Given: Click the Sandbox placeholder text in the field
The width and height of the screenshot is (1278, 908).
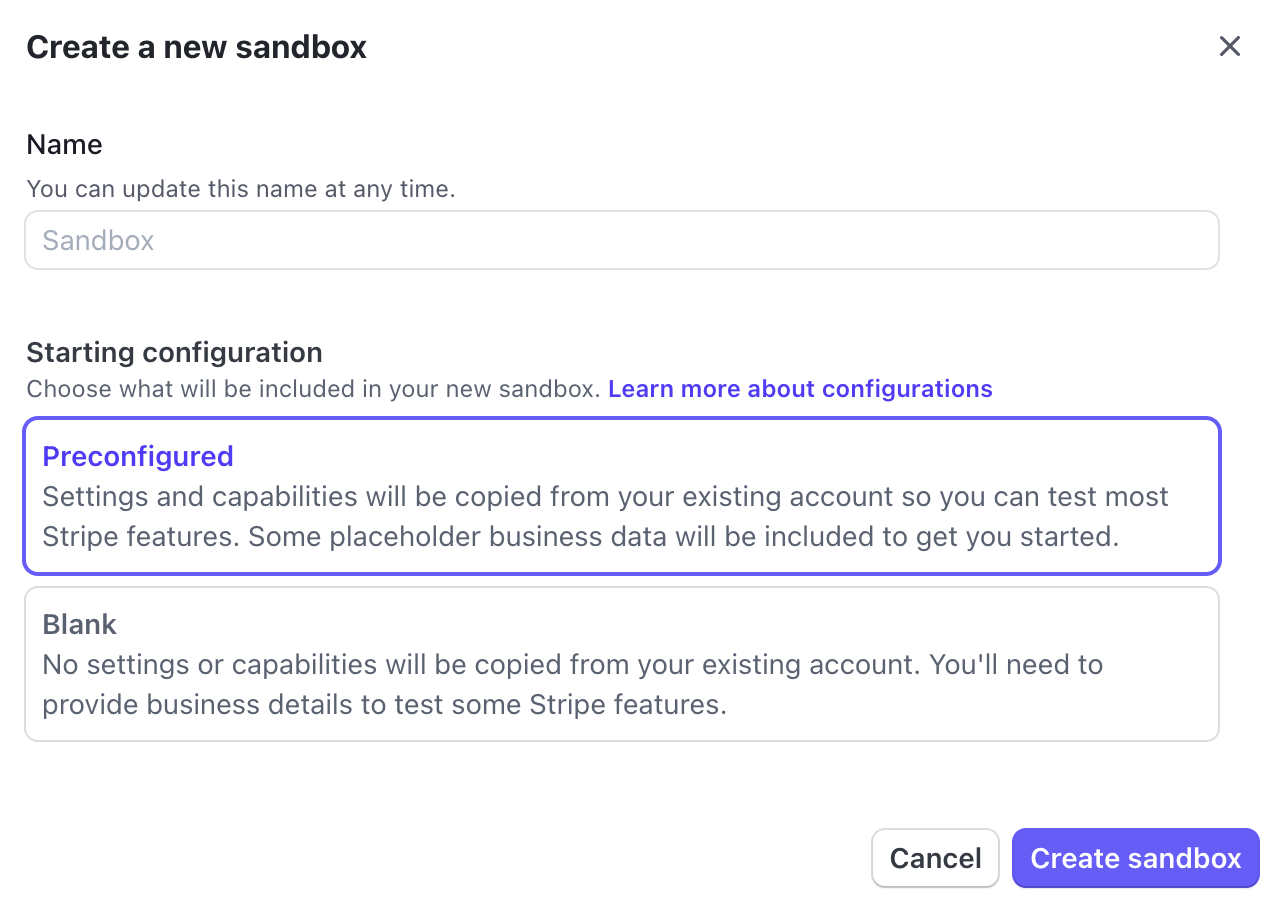Looking at the screenshot, I should click(98, 241).
